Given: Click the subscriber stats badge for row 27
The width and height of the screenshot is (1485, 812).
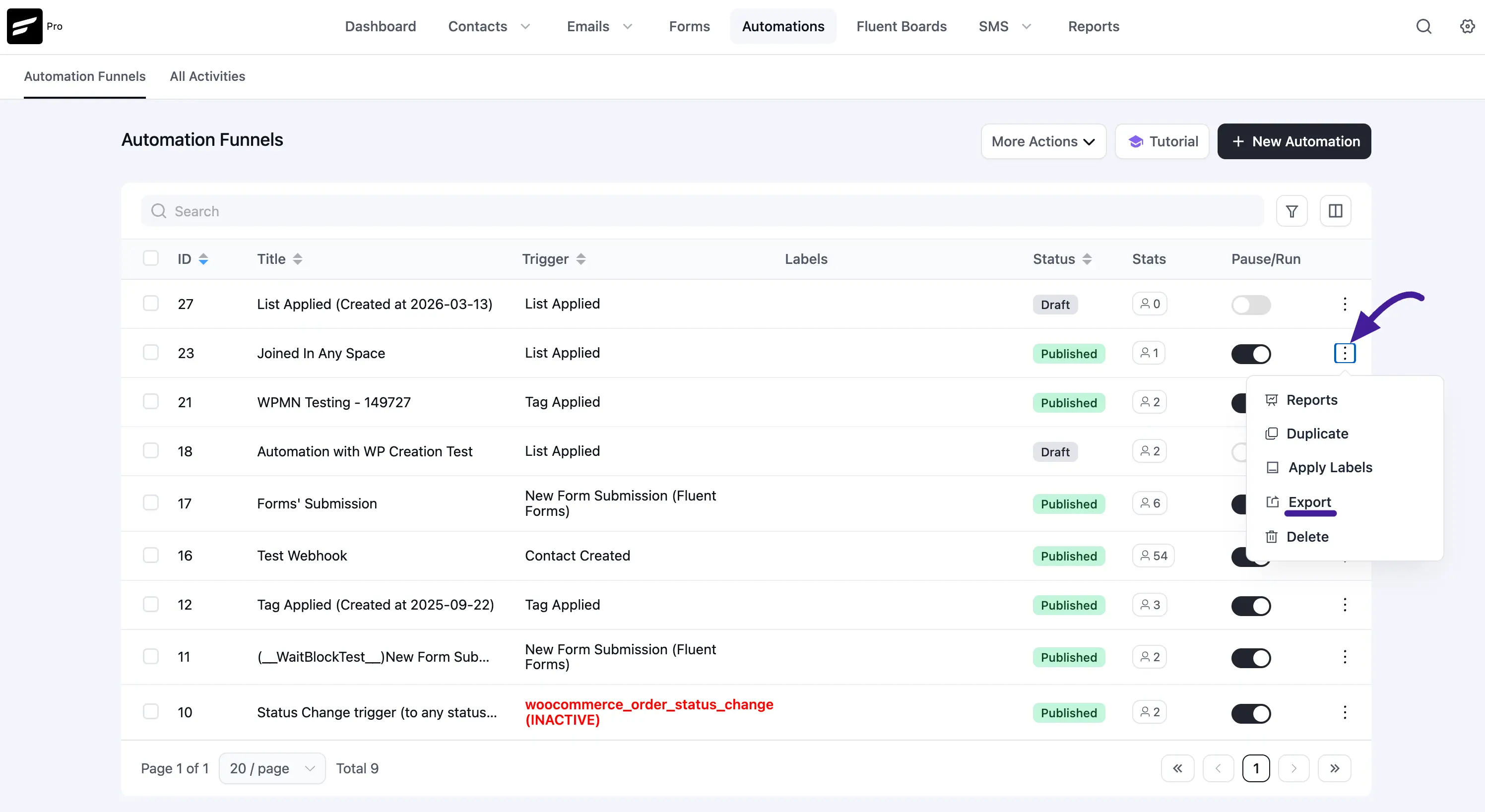Looking at the screenshot, I should tap(1150, 304).
